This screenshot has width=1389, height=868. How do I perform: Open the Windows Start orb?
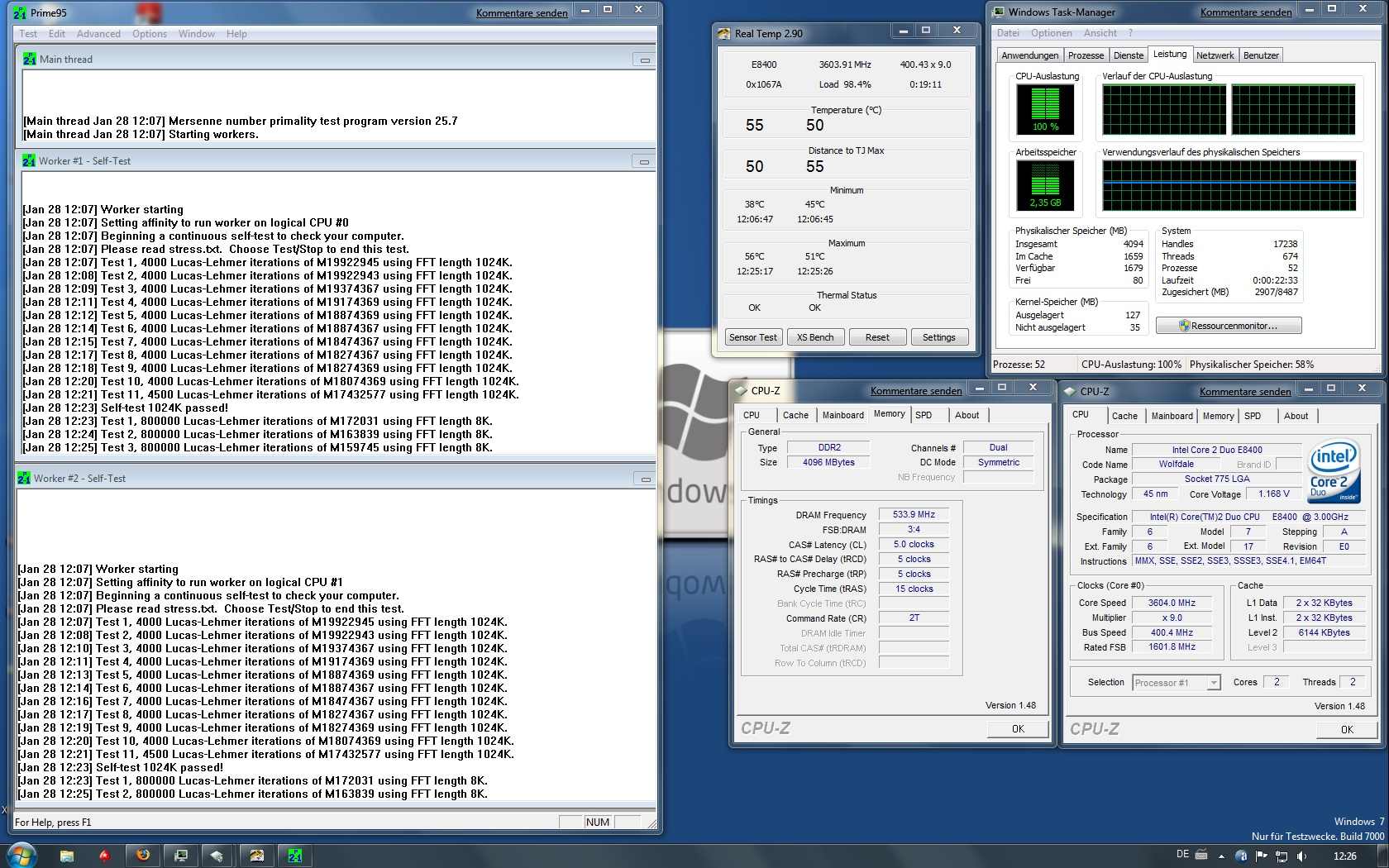21,855
